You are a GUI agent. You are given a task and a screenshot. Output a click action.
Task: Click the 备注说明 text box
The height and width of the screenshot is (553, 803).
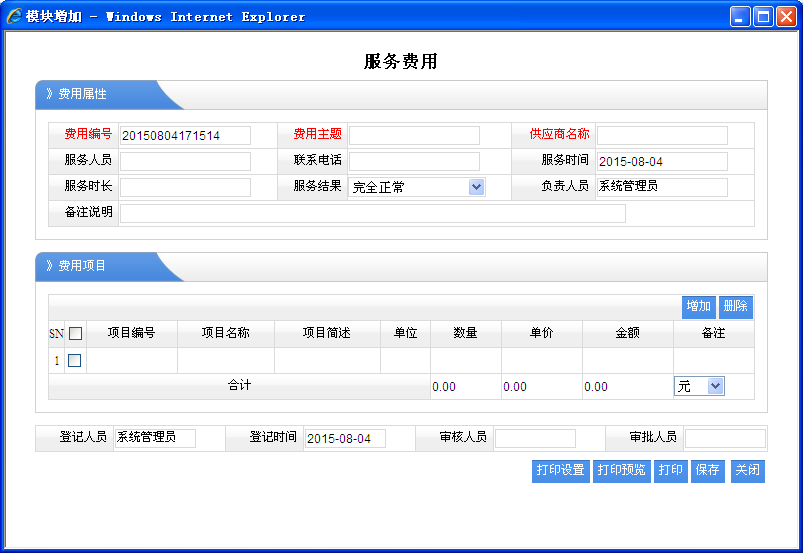tap(372, 213)
